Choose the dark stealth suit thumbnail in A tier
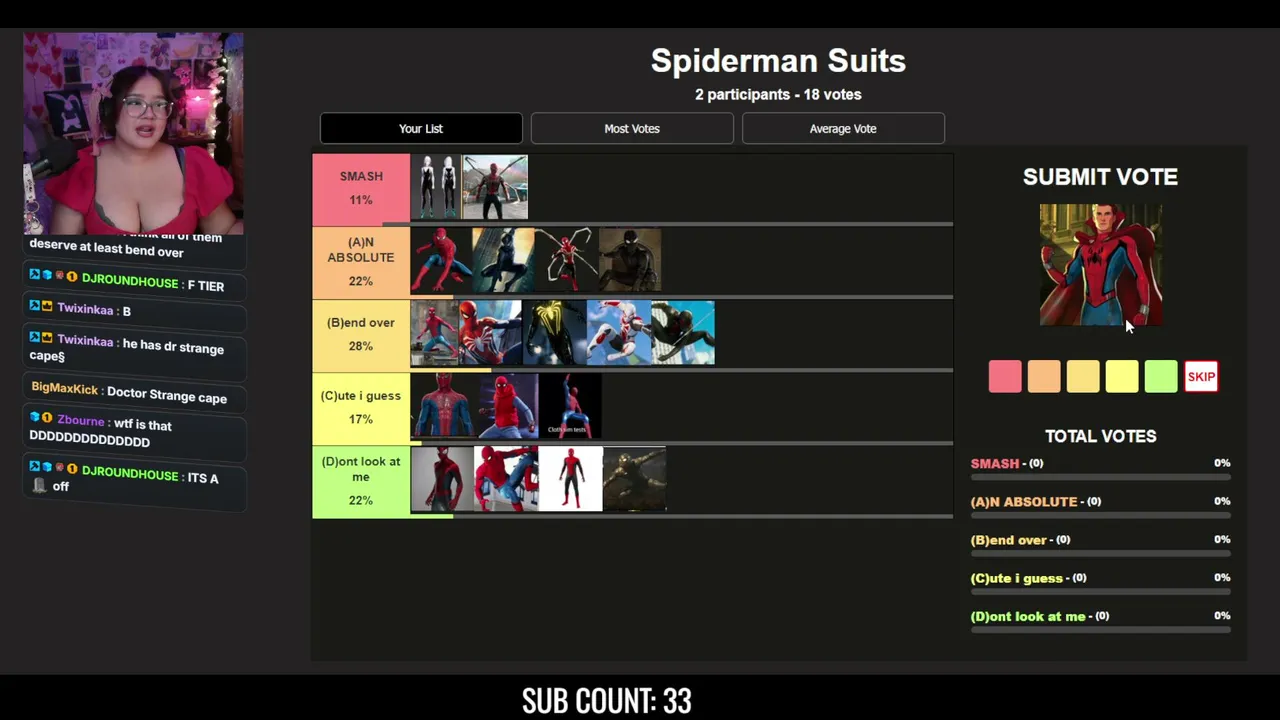The width and height of the screenshot is (1280, 720). pos(630,260)
